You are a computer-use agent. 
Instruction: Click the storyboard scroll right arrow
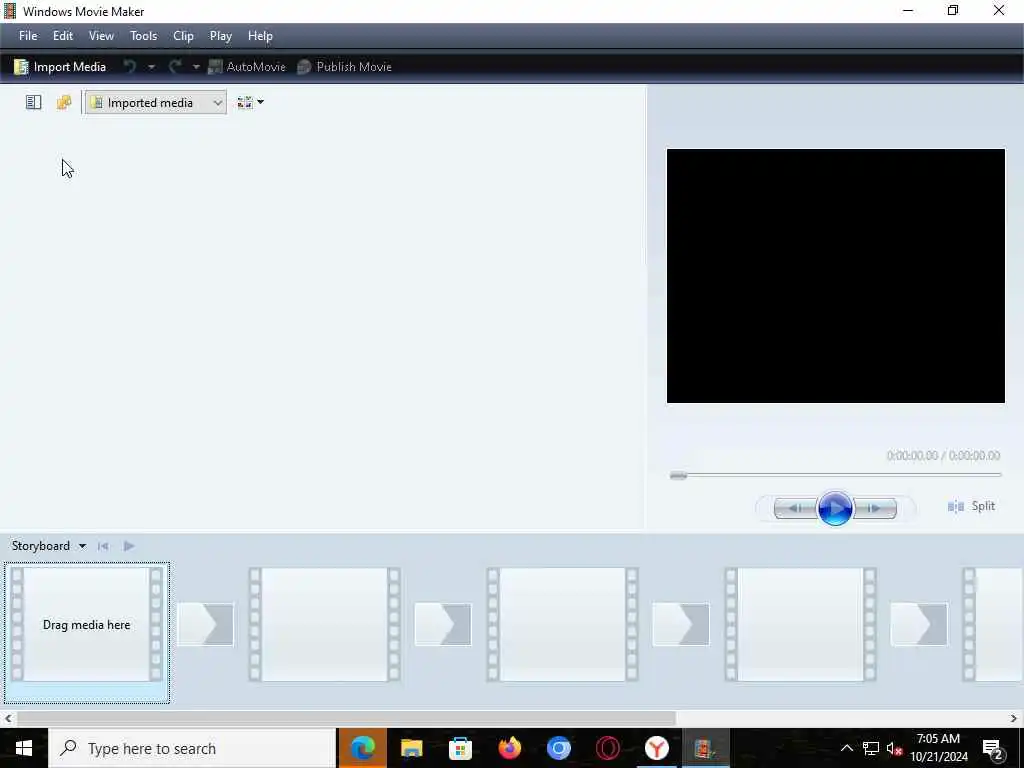click(x=1014, y=718)
